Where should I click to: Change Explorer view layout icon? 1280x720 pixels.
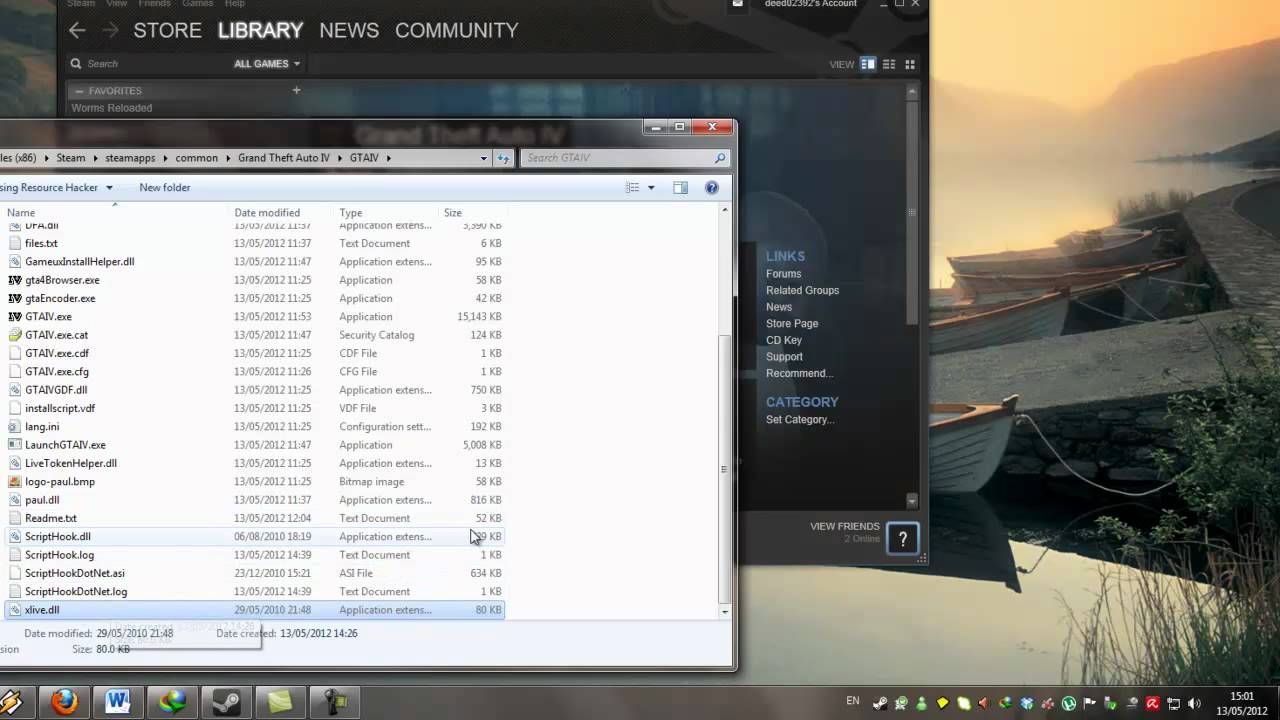[x=632, y=188]
